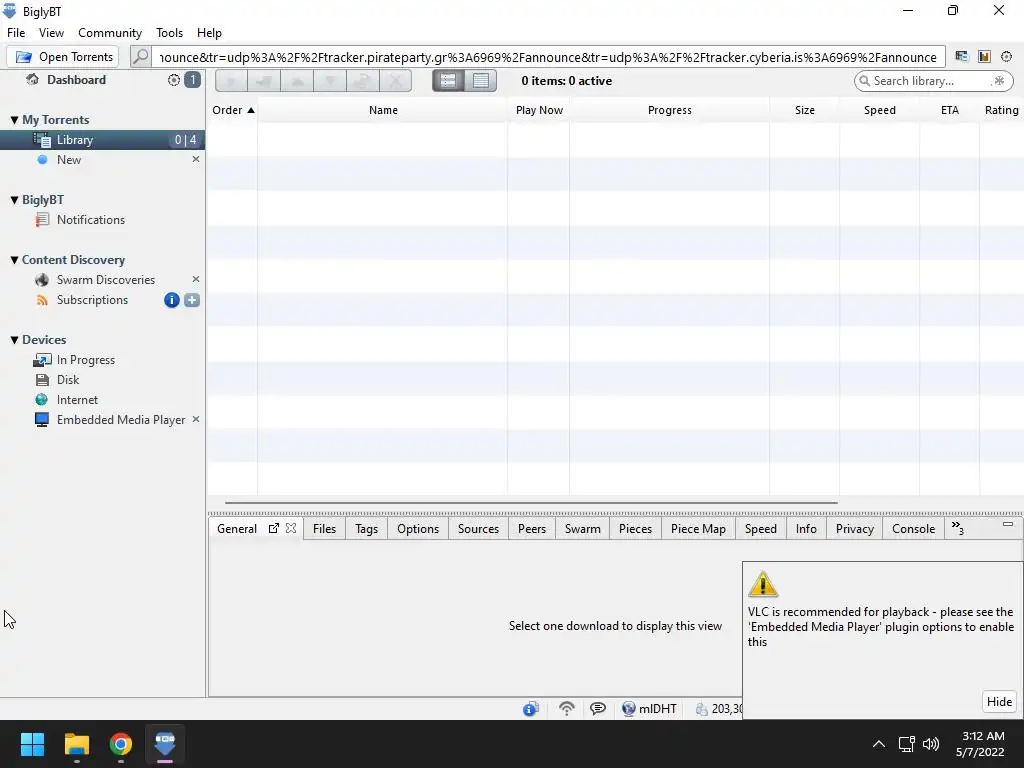Close the Swarm Discoveries sidebar entry
Screen dimensions: 1024x768
click(x=195, y=279)
